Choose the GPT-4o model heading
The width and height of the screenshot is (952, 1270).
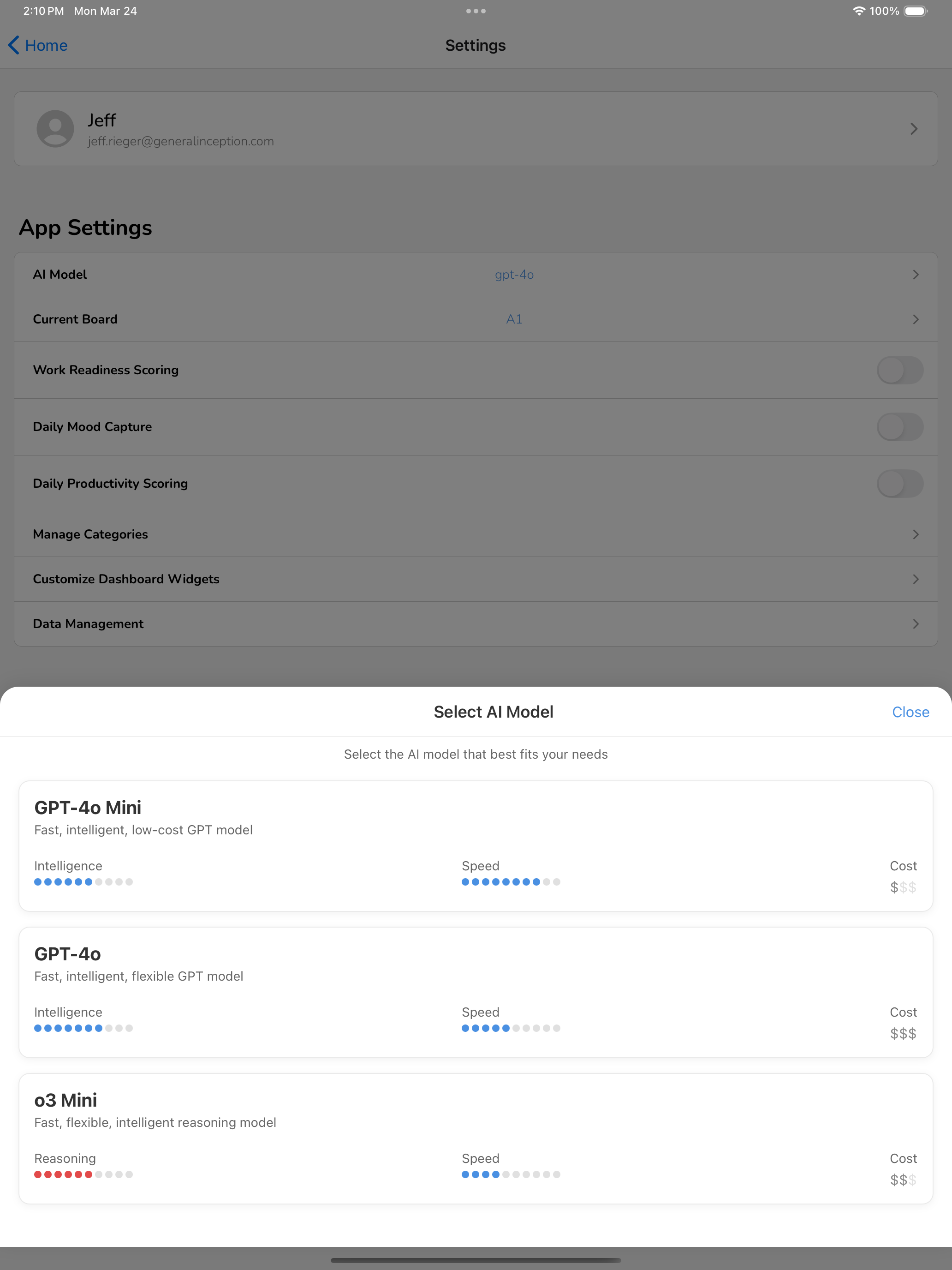tap(68, 954)
